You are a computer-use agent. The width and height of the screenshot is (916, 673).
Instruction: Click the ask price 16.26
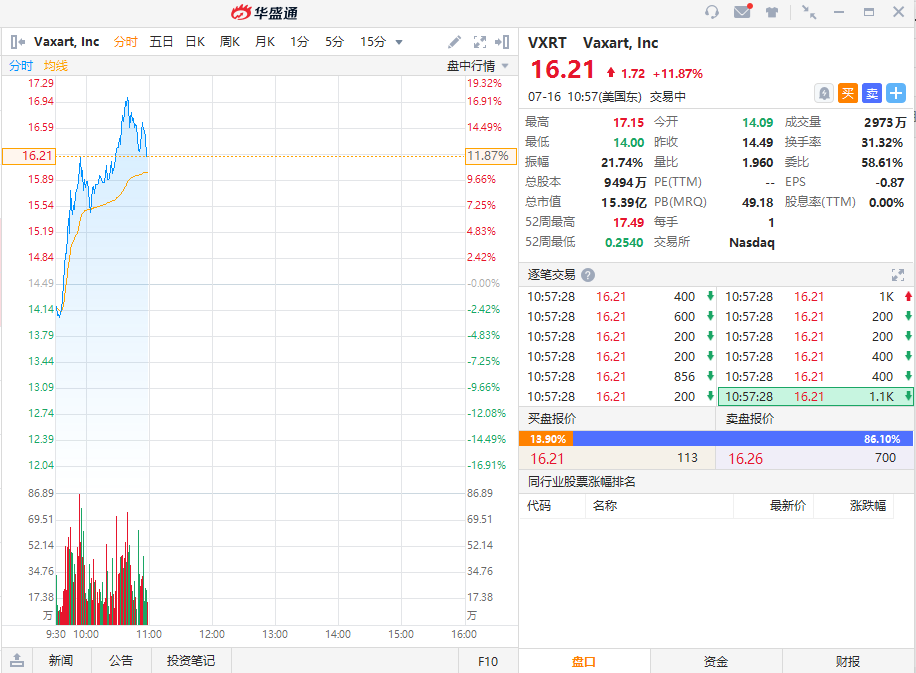click(745, 459)
